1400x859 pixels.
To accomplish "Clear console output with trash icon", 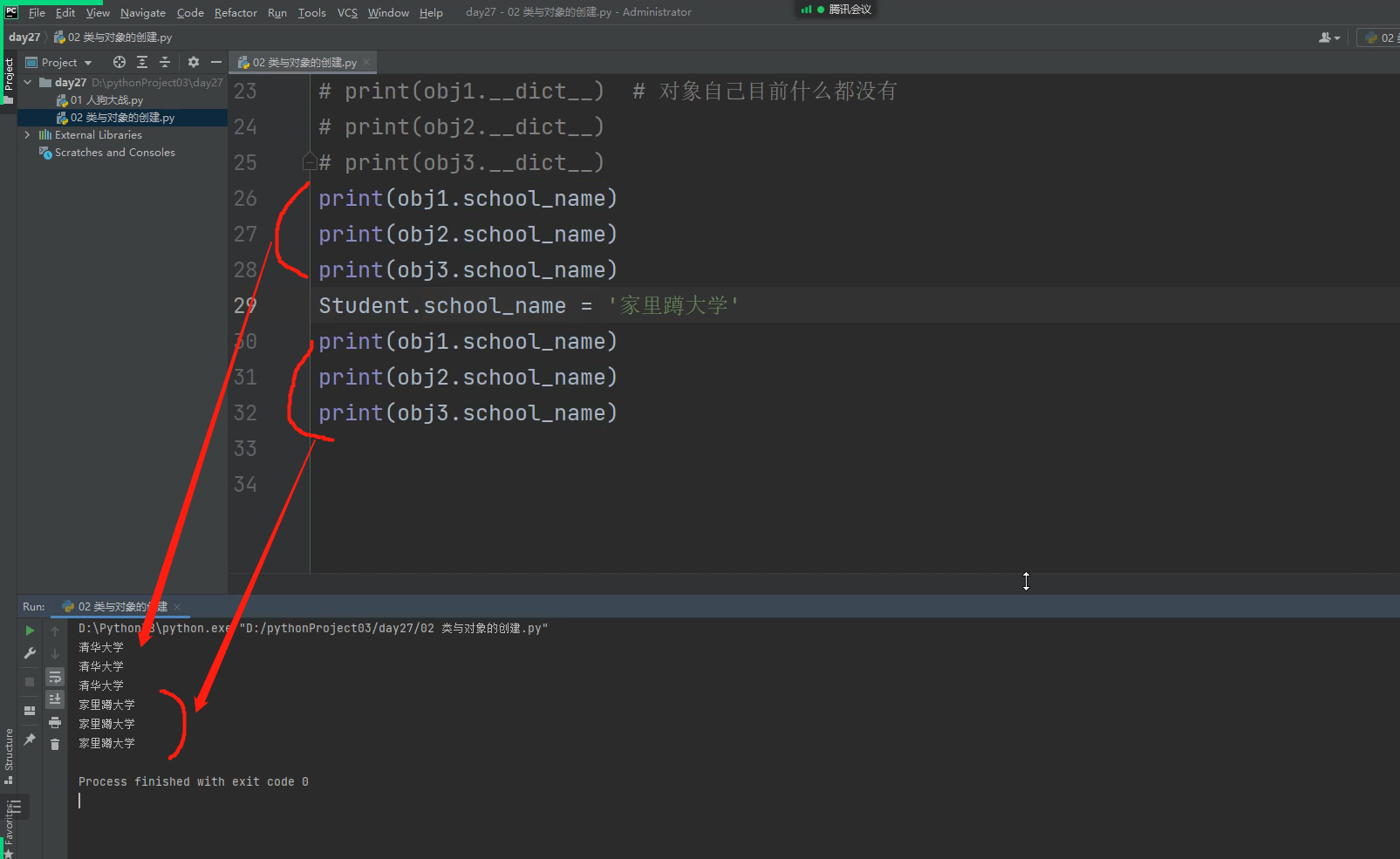I will coord(55,744).
